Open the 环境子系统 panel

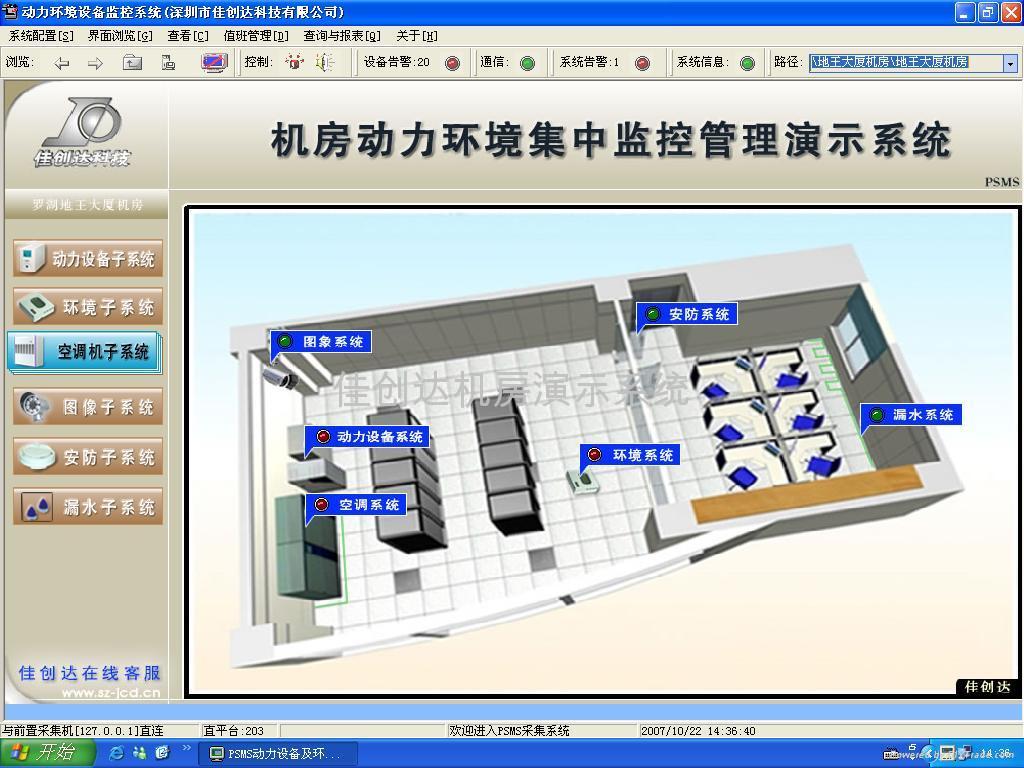(87, 307)
